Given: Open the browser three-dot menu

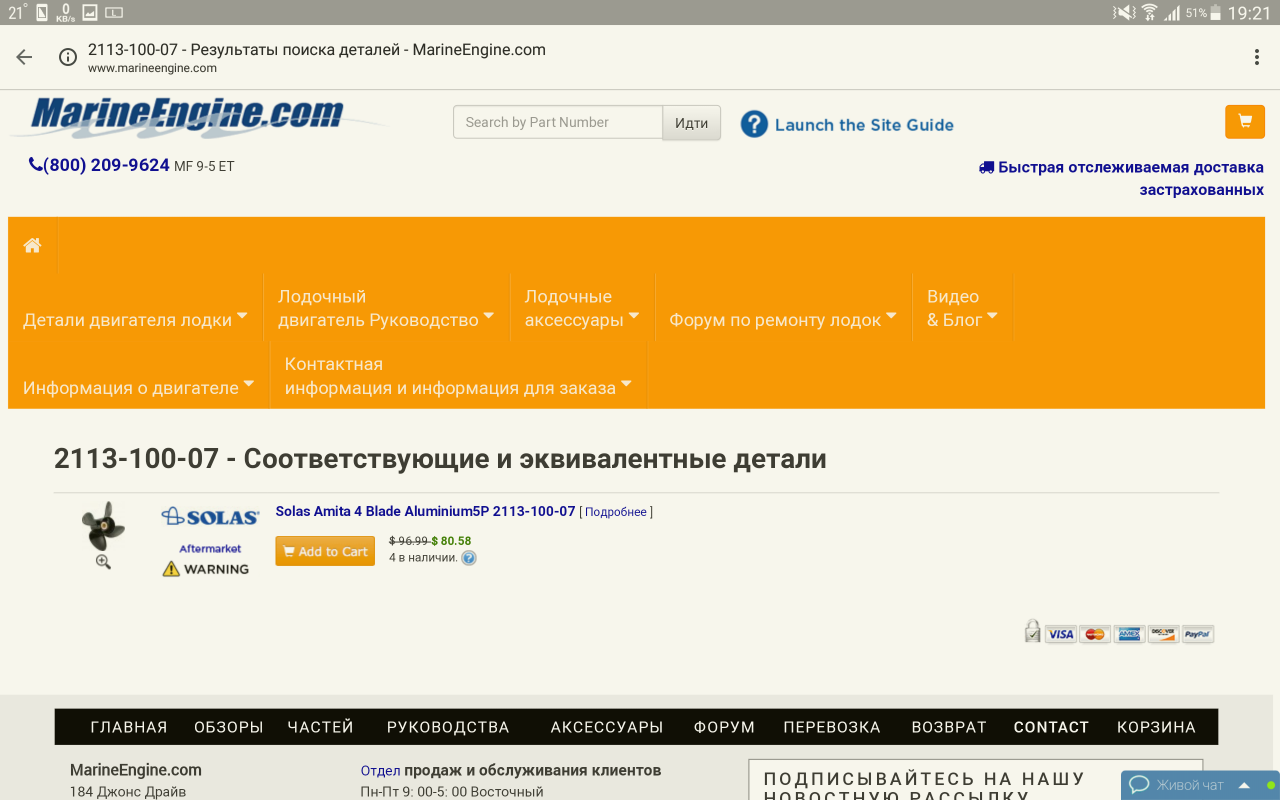Looking at the screenshot, I should (x=1256, y=58).
